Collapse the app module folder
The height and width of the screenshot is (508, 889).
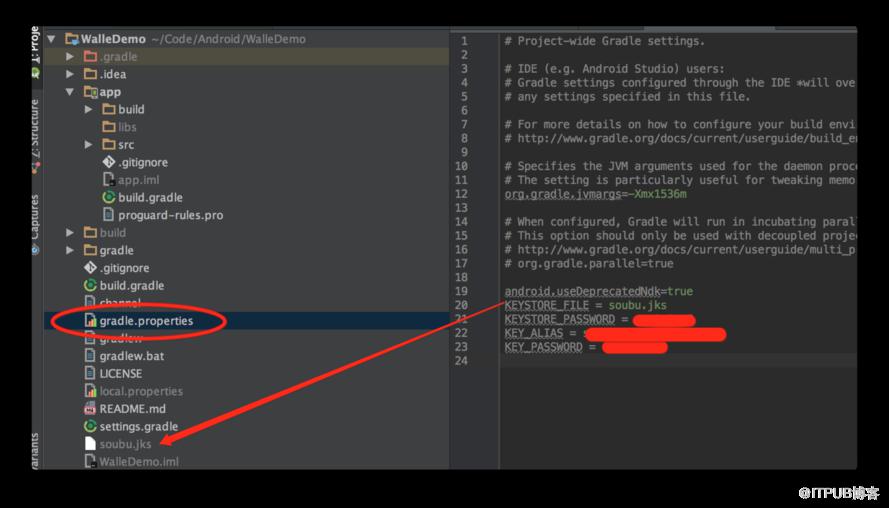pos(70,92)
